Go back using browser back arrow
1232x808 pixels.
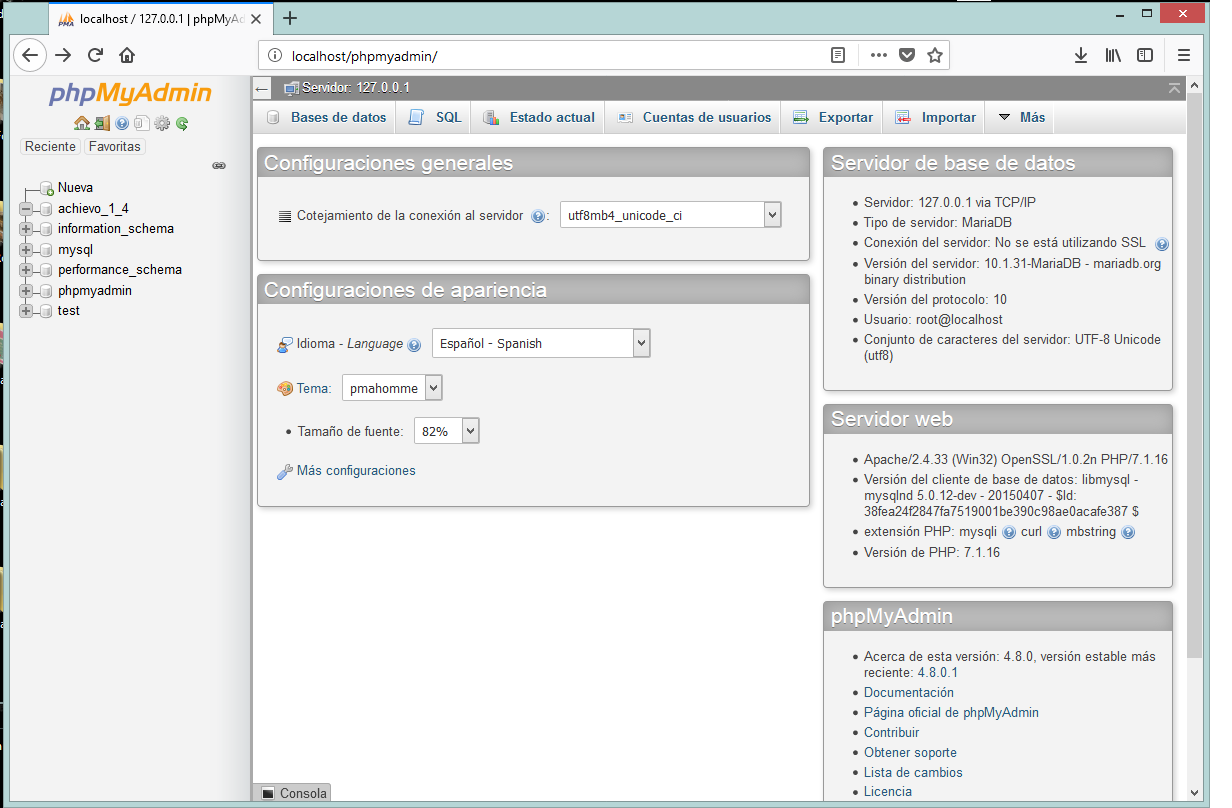30,56
